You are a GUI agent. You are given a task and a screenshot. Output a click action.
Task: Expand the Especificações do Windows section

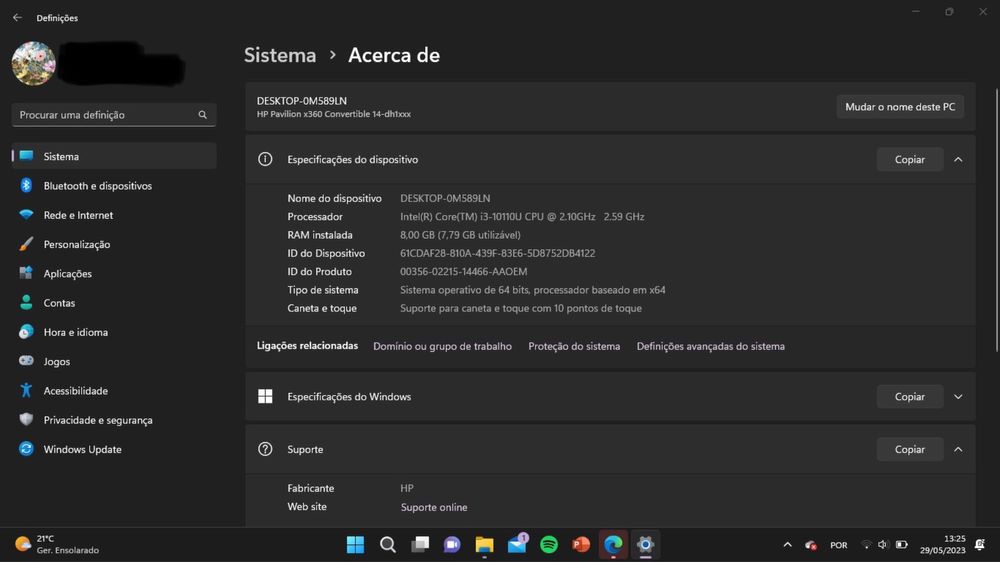[x=958, y=397]
